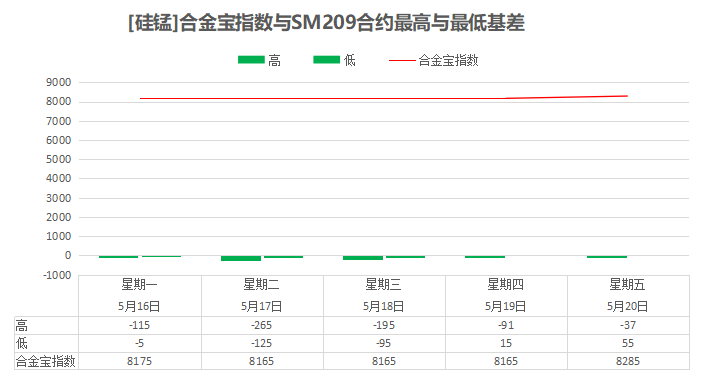Screen dimensions: 707x383
Task: Click the 5月16日 date label
Action: (x=139, y=306)
